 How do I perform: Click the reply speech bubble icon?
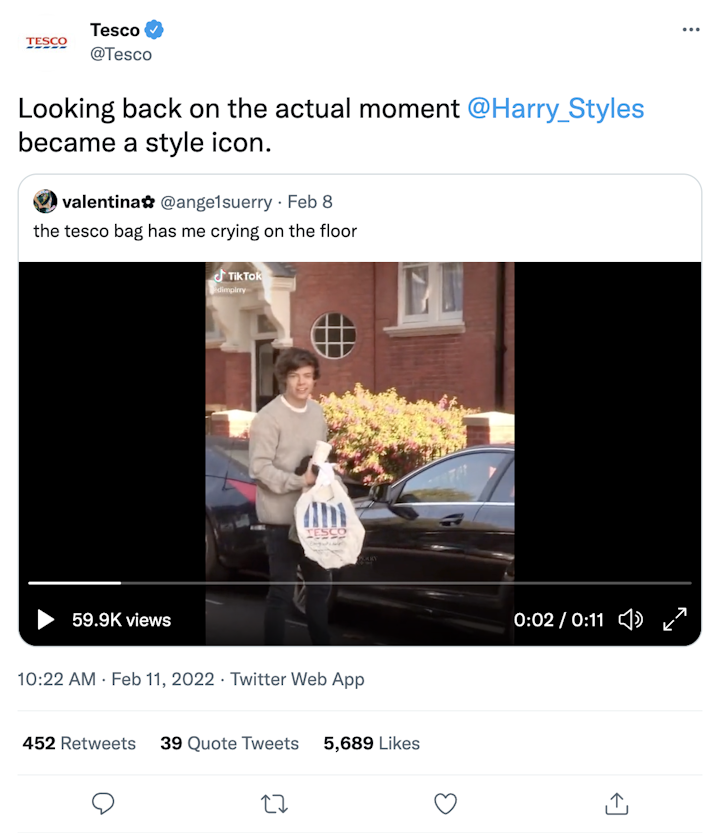click(103, 803)
